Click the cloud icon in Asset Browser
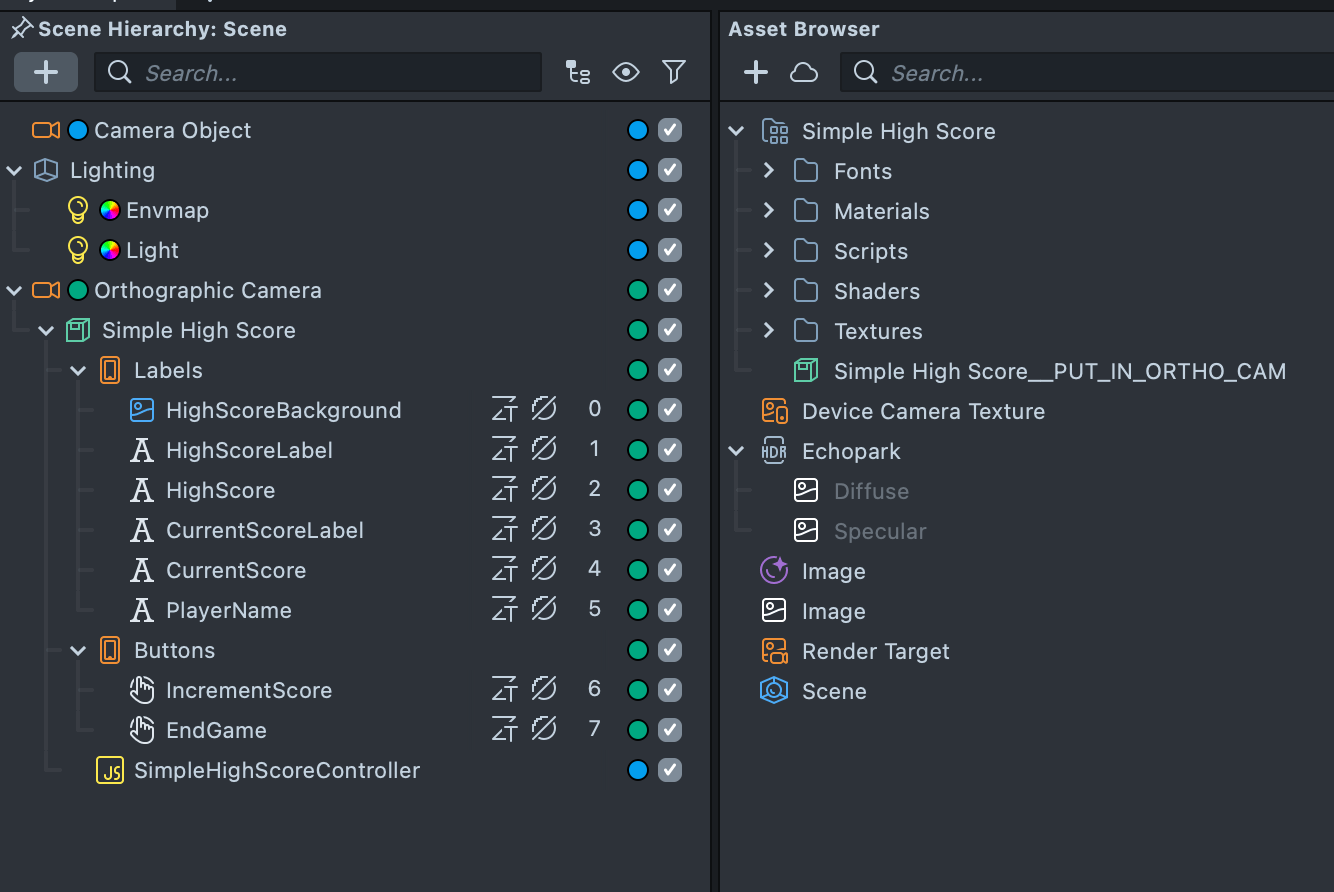Image resolution: width=1334 pixels, height=892 pixels. click(804, 72)
